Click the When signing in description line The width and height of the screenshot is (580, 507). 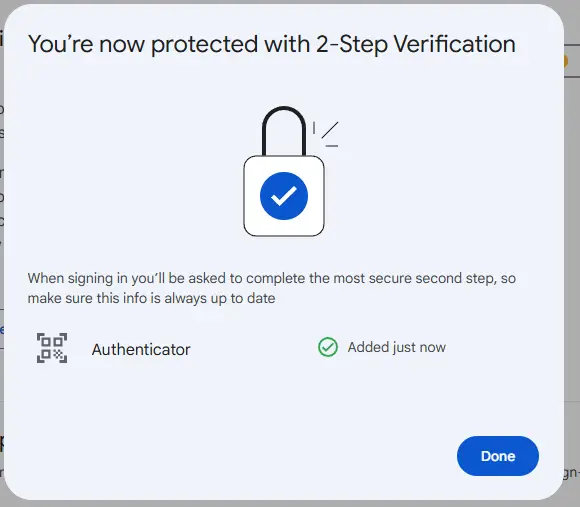click(x=272, y=278)
